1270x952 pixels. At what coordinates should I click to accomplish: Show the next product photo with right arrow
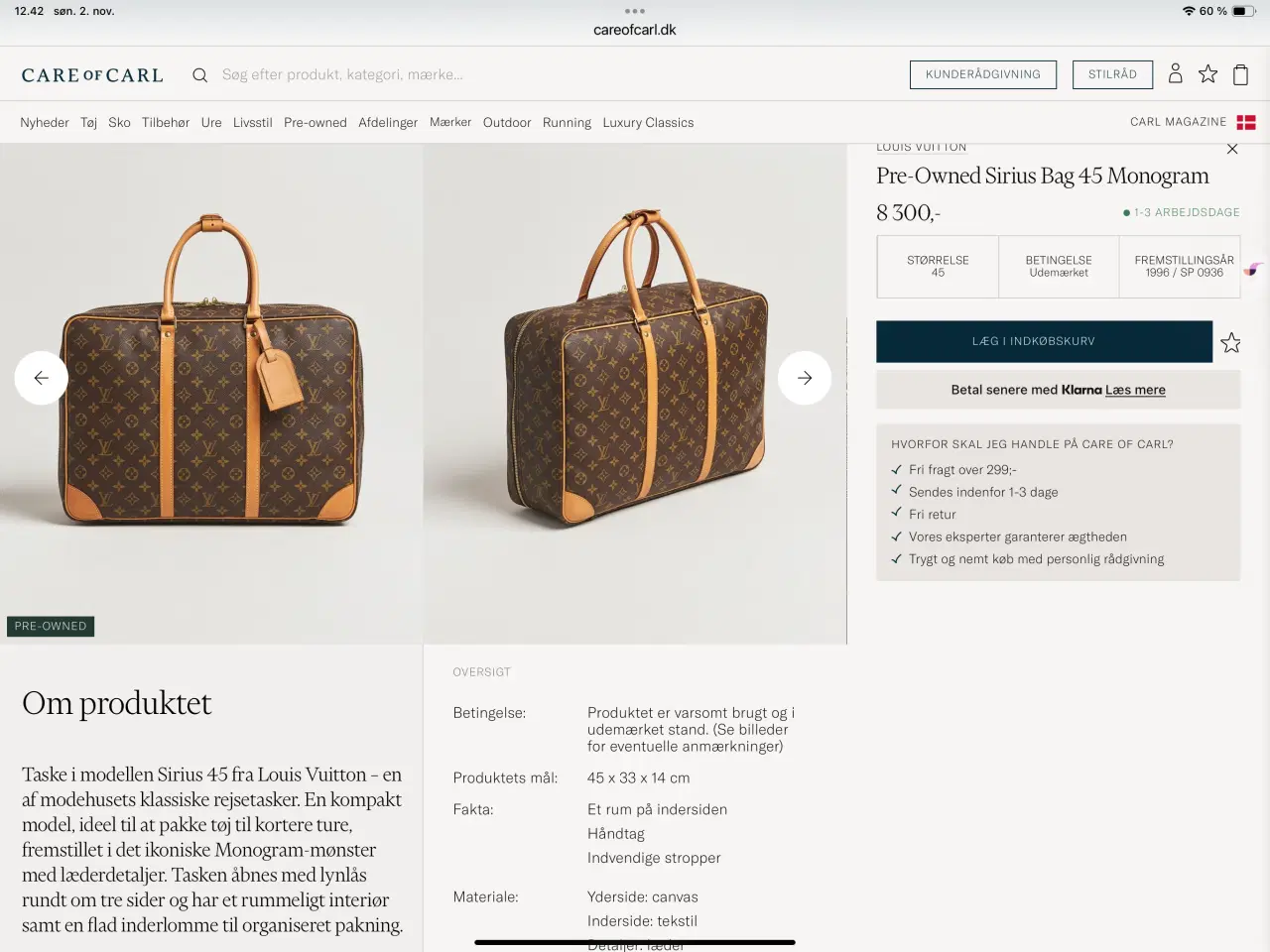point(805,378)
